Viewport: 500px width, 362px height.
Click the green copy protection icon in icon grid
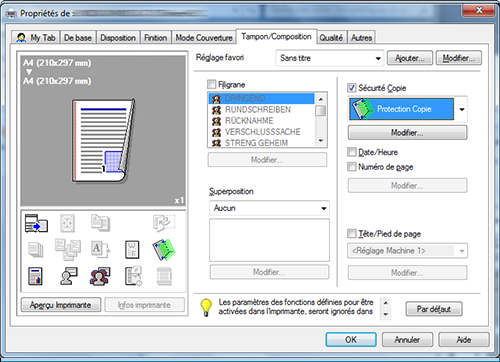point(164,249)
